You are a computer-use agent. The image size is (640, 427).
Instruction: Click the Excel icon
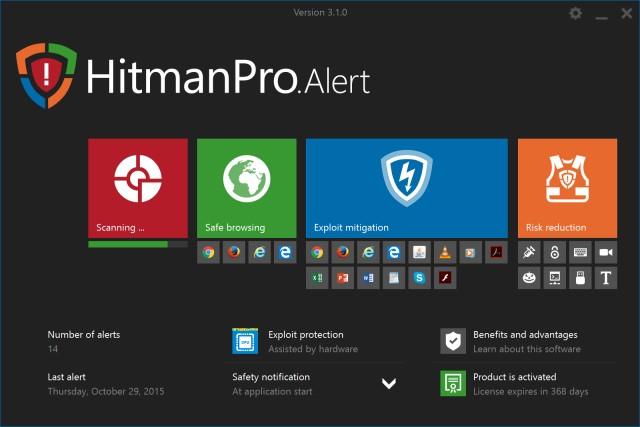317,278
